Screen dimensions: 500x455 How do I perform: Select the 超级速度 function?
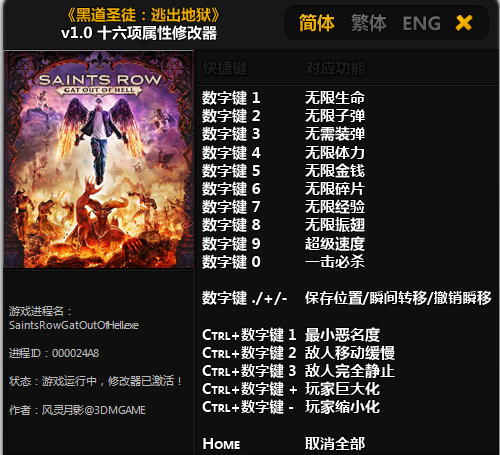(x=335, y=244)
